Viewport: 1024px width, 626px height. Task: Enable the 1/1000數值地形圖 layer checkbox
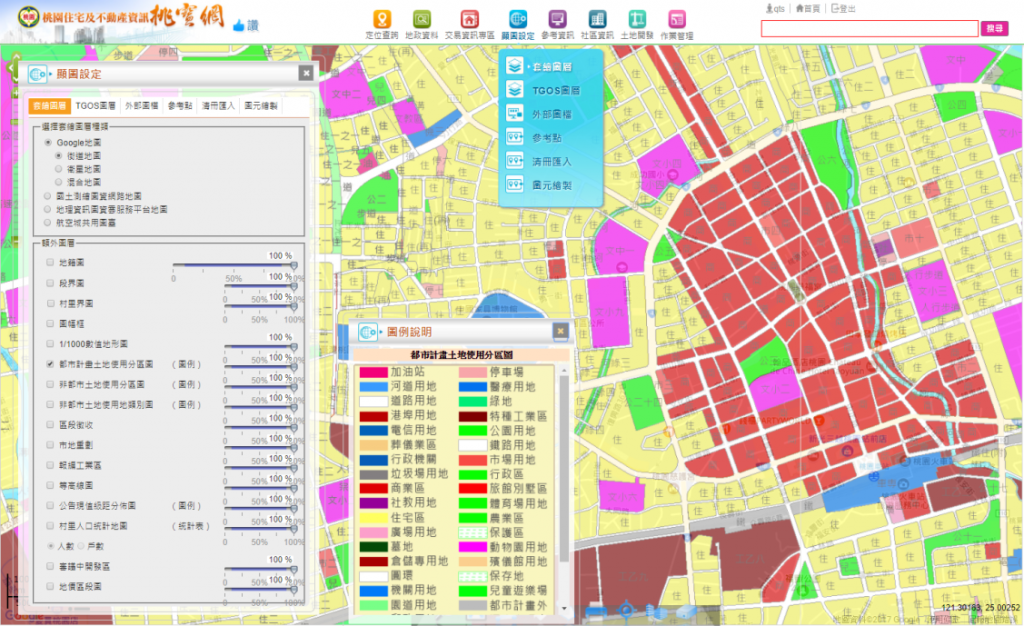(50, 344)
